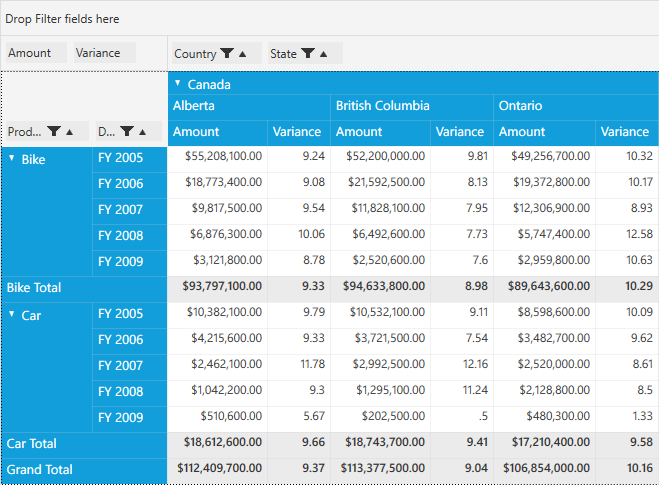Click the D... row field sort arrow
Screen dimensions: 659x485
142,131
